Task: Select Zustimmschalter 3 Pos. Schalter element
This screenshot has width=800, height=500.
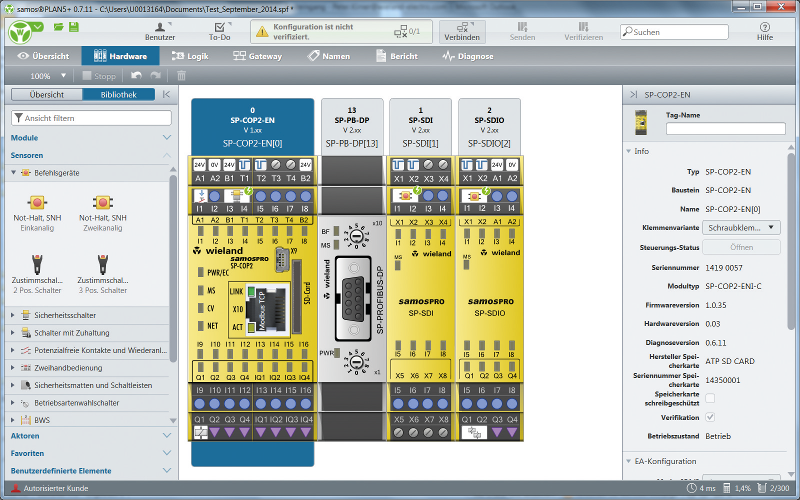Action: 103,274
